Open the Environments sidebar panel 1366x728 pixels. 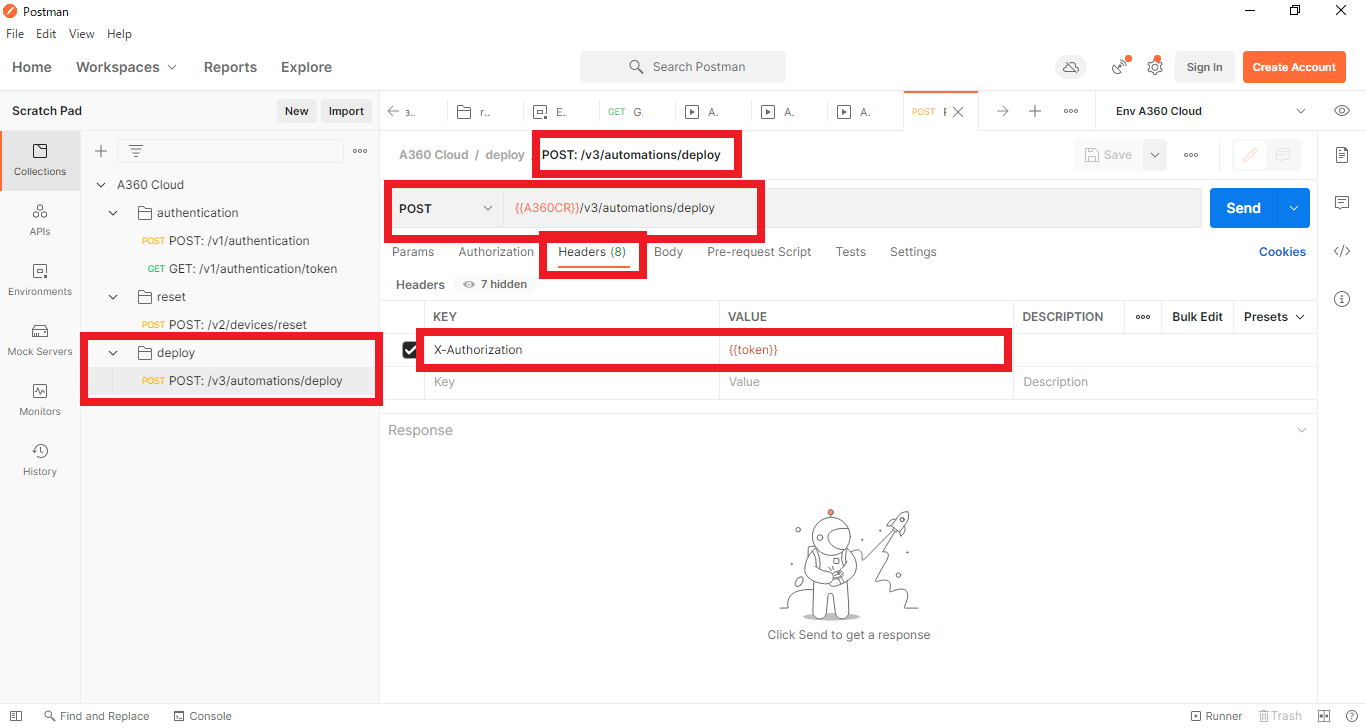40,280
